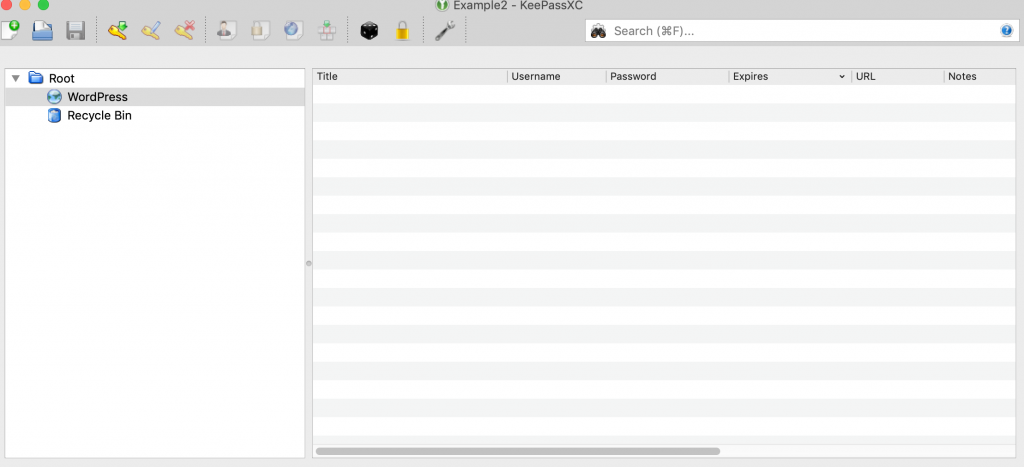Minimize the window with the yellow button

coord(25,5)
